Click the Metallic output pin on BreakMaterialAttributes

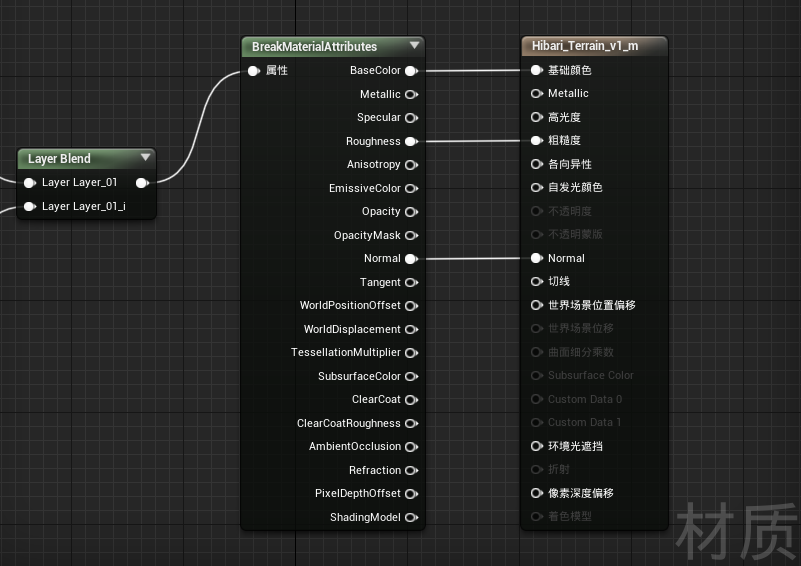click(412, 95)
